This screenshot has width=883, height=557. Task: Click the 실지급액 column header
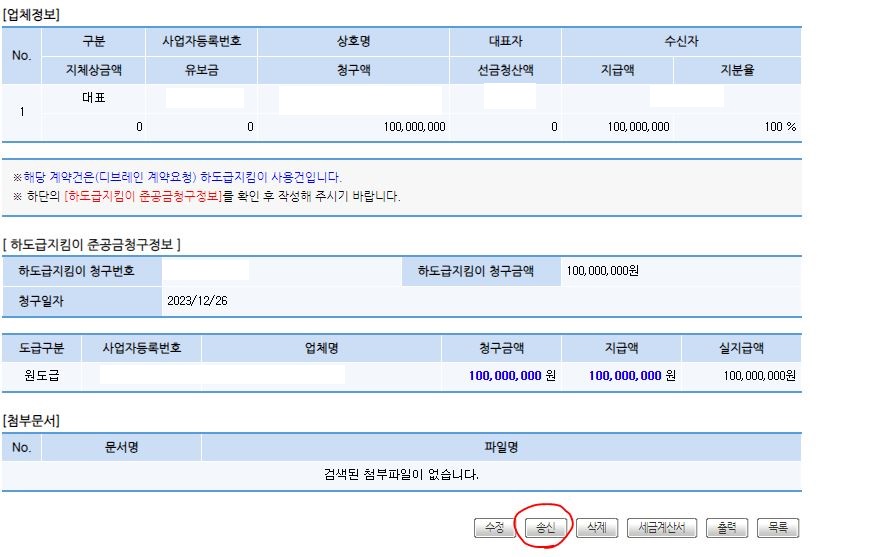tap(741, 348)
